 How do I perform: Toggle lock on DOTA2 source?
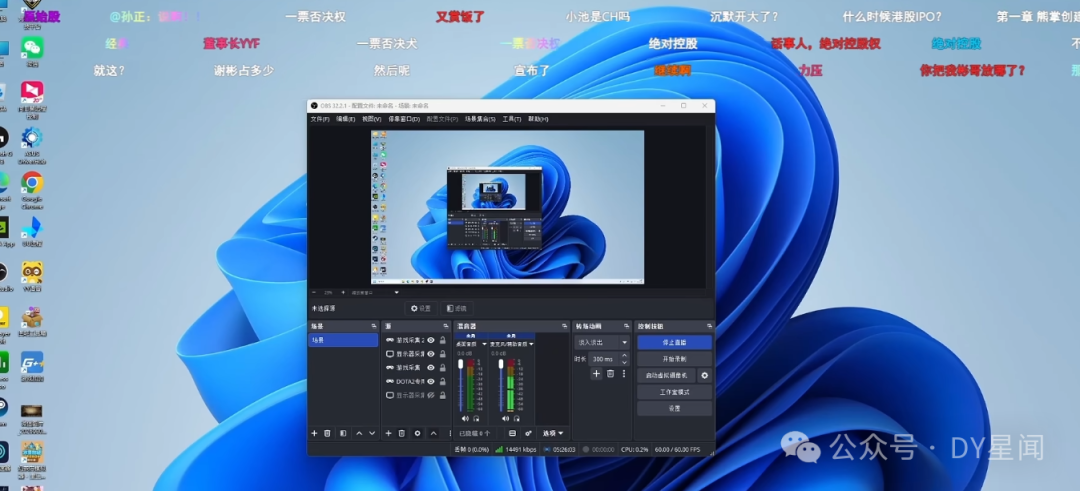pos(442,382)
